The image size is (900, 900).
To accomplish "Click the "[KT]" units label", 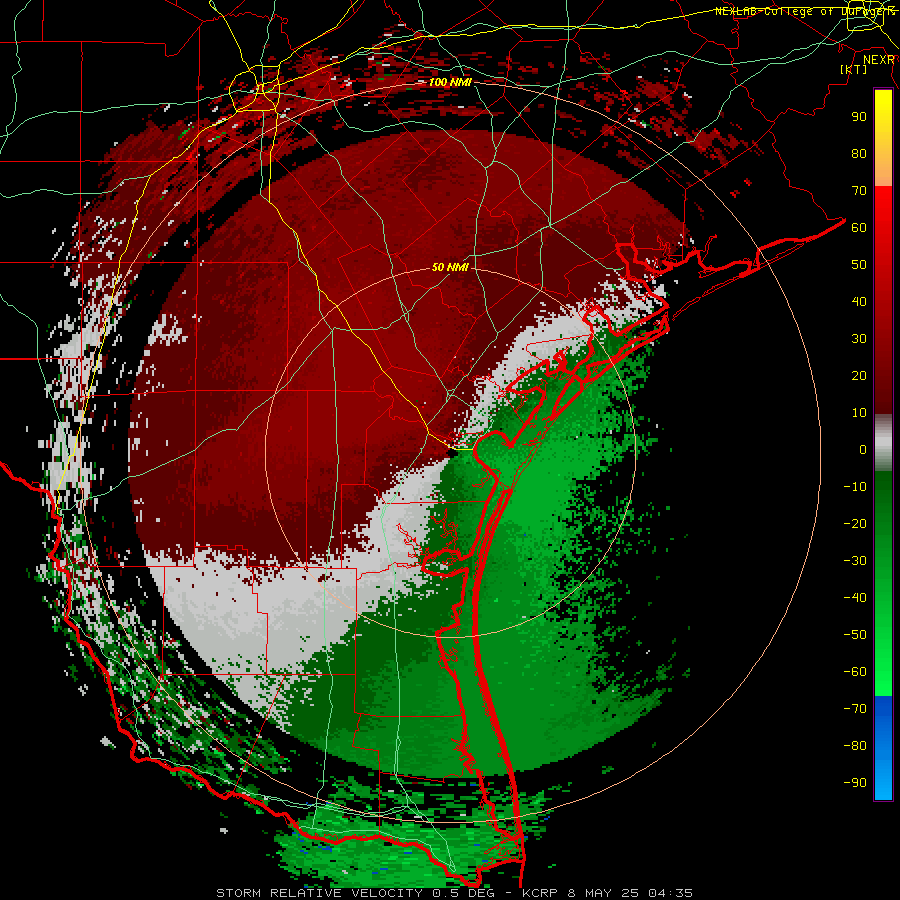I will [x=853, y=69].
